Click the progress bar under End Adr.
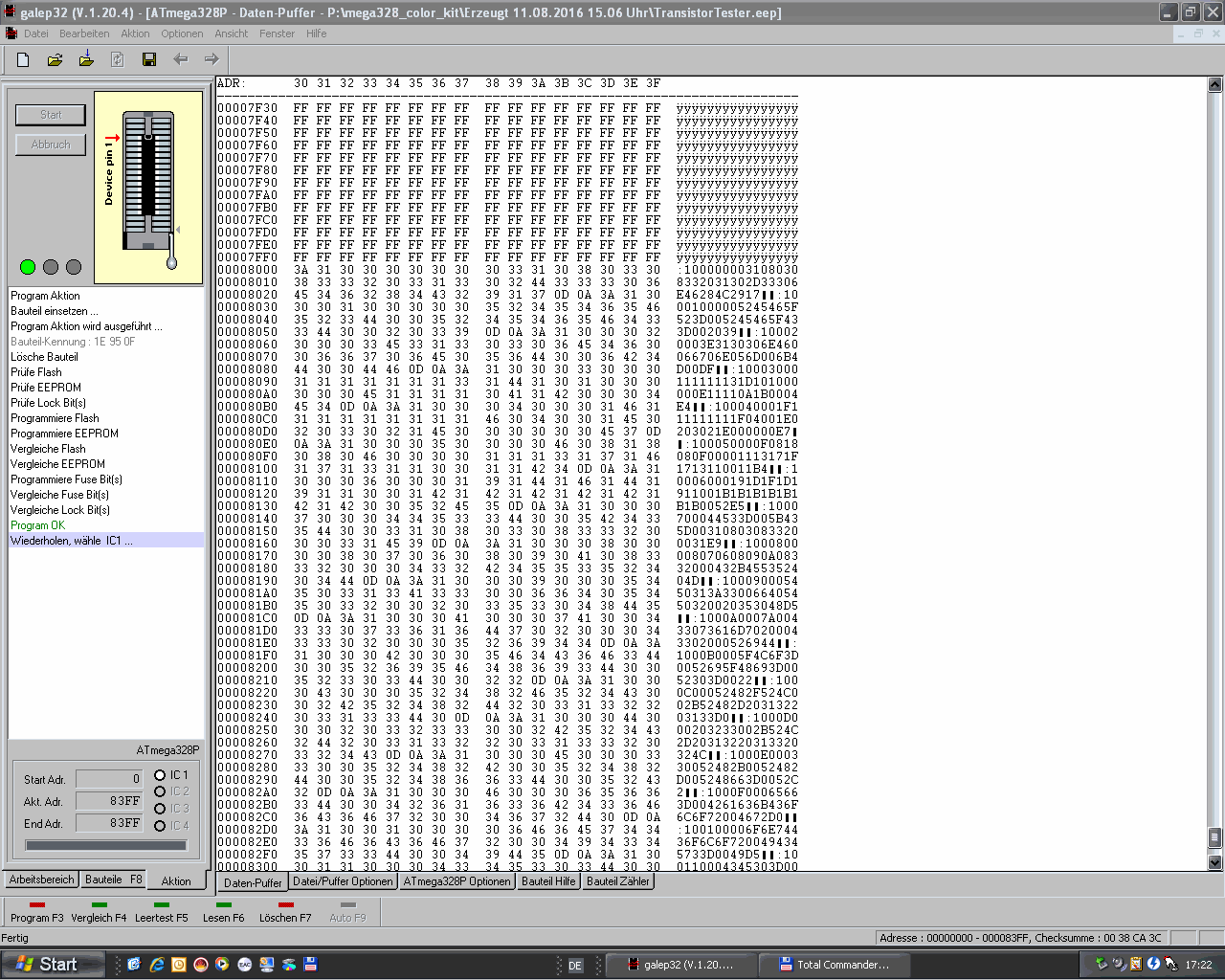 point(106,845)
